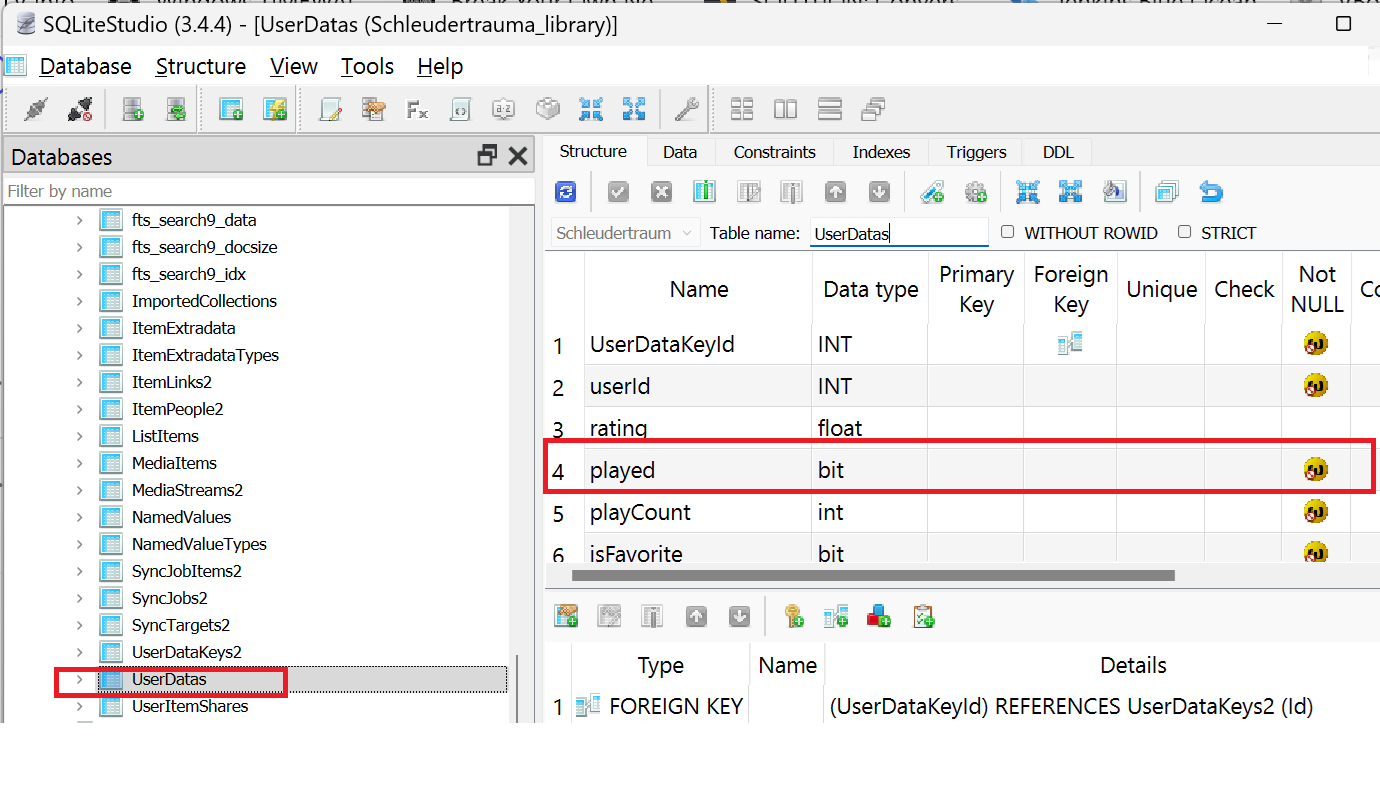Select the playCount column name cell
This screenshot has width=1380, height=808.
(699, 512)
